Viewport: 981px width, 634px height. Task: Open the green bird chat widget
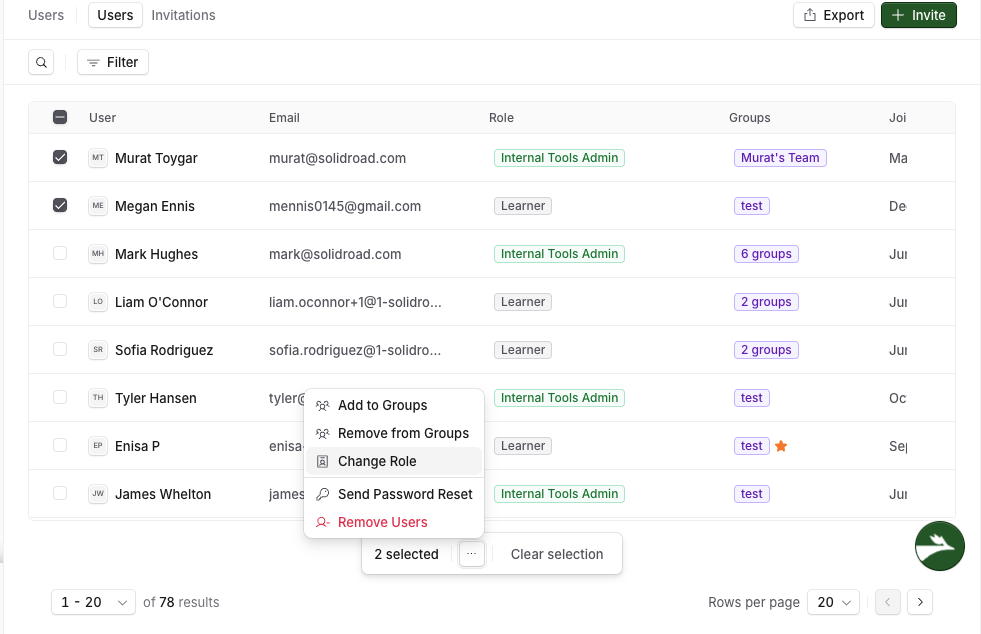tap(940, 546)
